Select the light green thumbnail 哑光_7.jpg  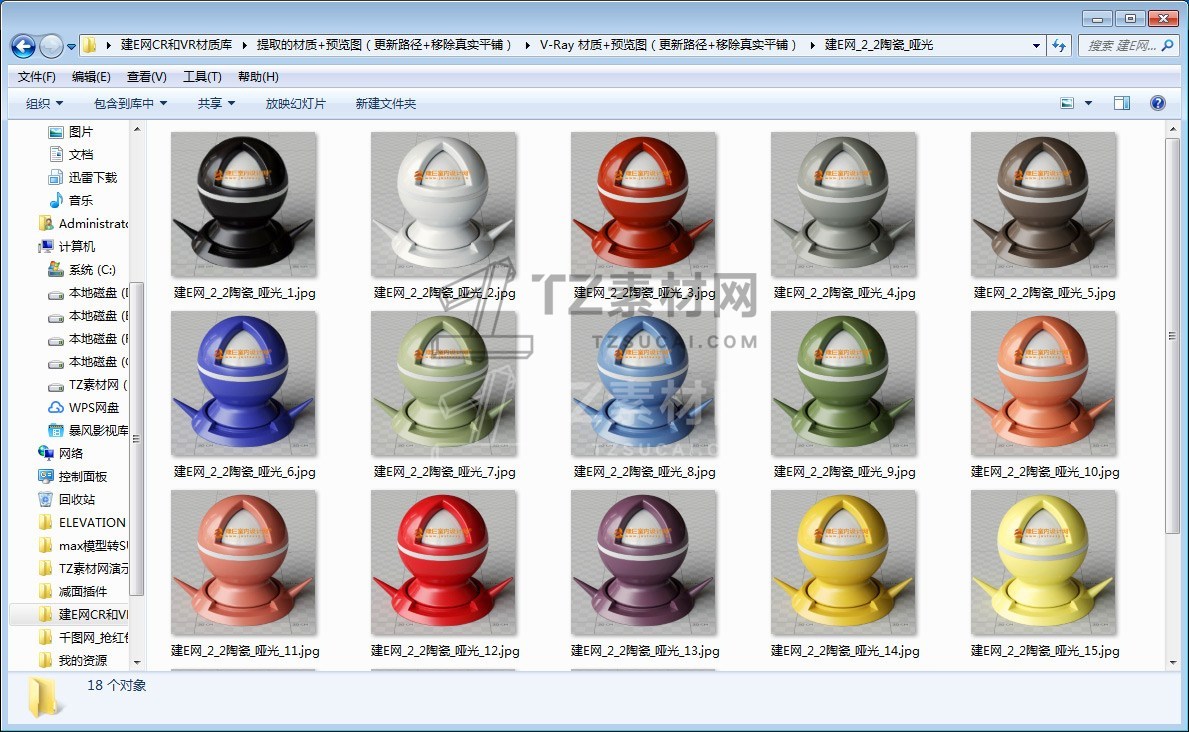444,383
